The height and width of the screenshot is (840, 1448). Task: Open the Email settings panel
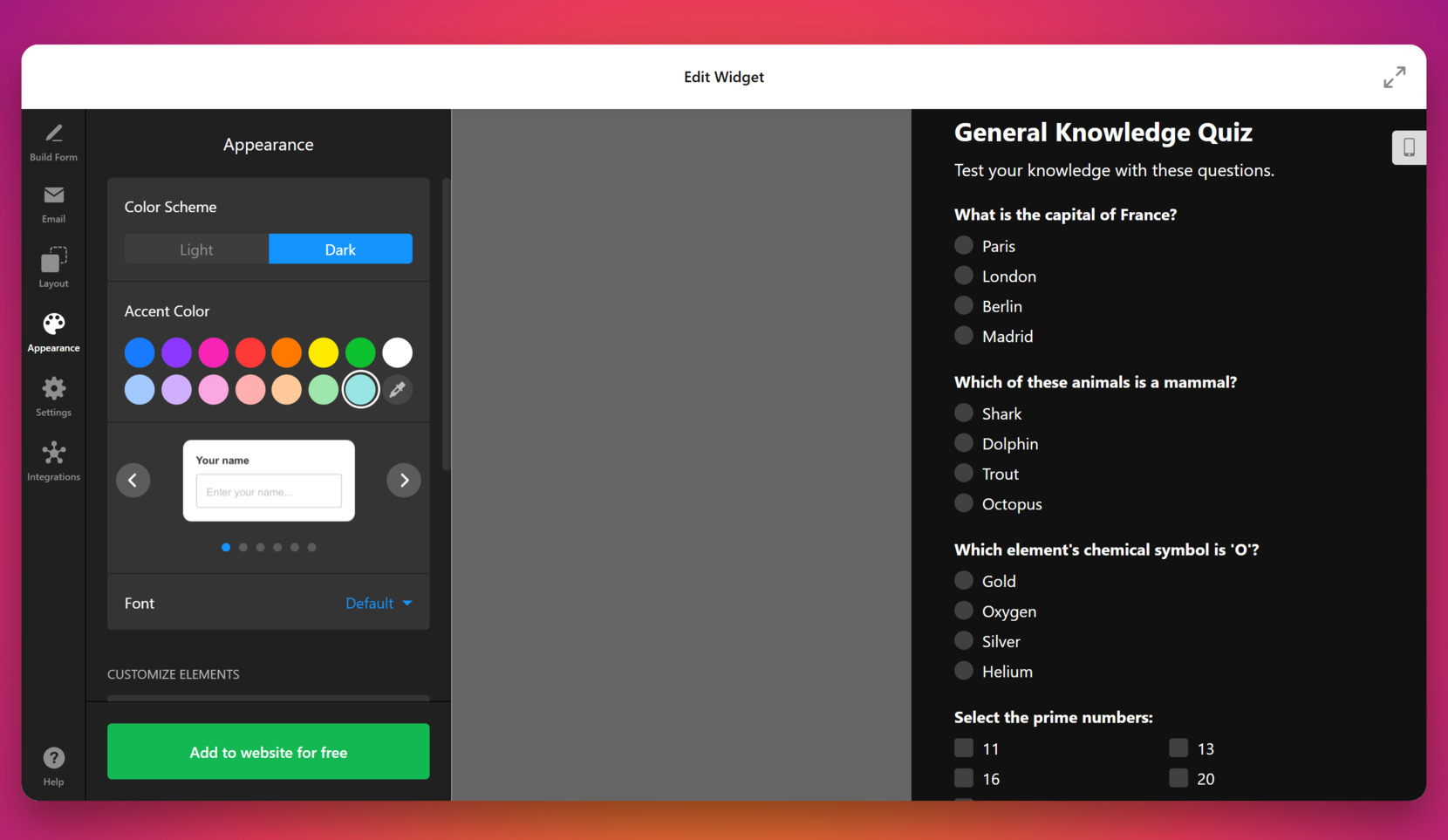53,203
